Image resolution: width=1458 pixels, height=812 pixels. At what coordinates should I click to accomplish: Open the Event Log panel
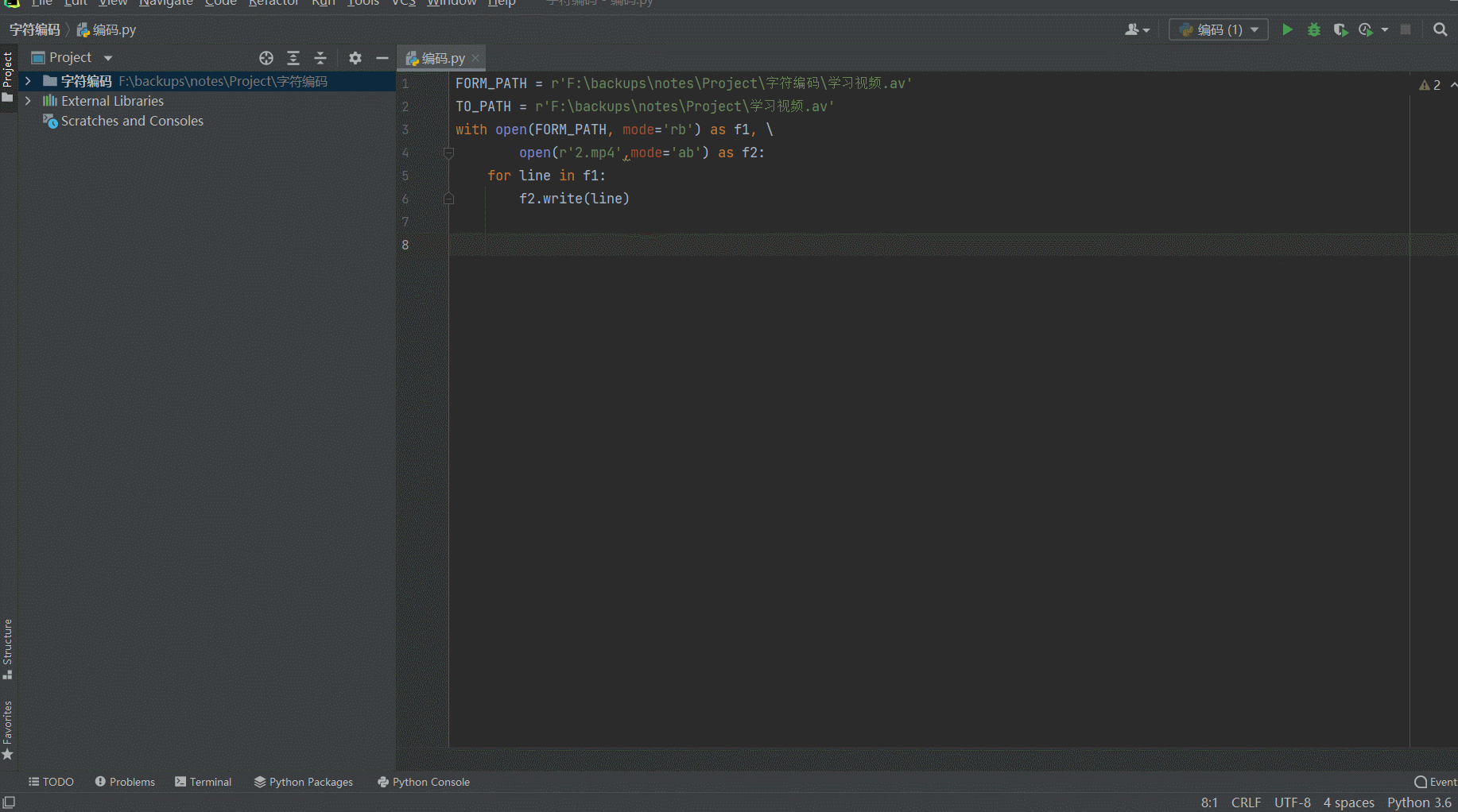point(1435,782)
